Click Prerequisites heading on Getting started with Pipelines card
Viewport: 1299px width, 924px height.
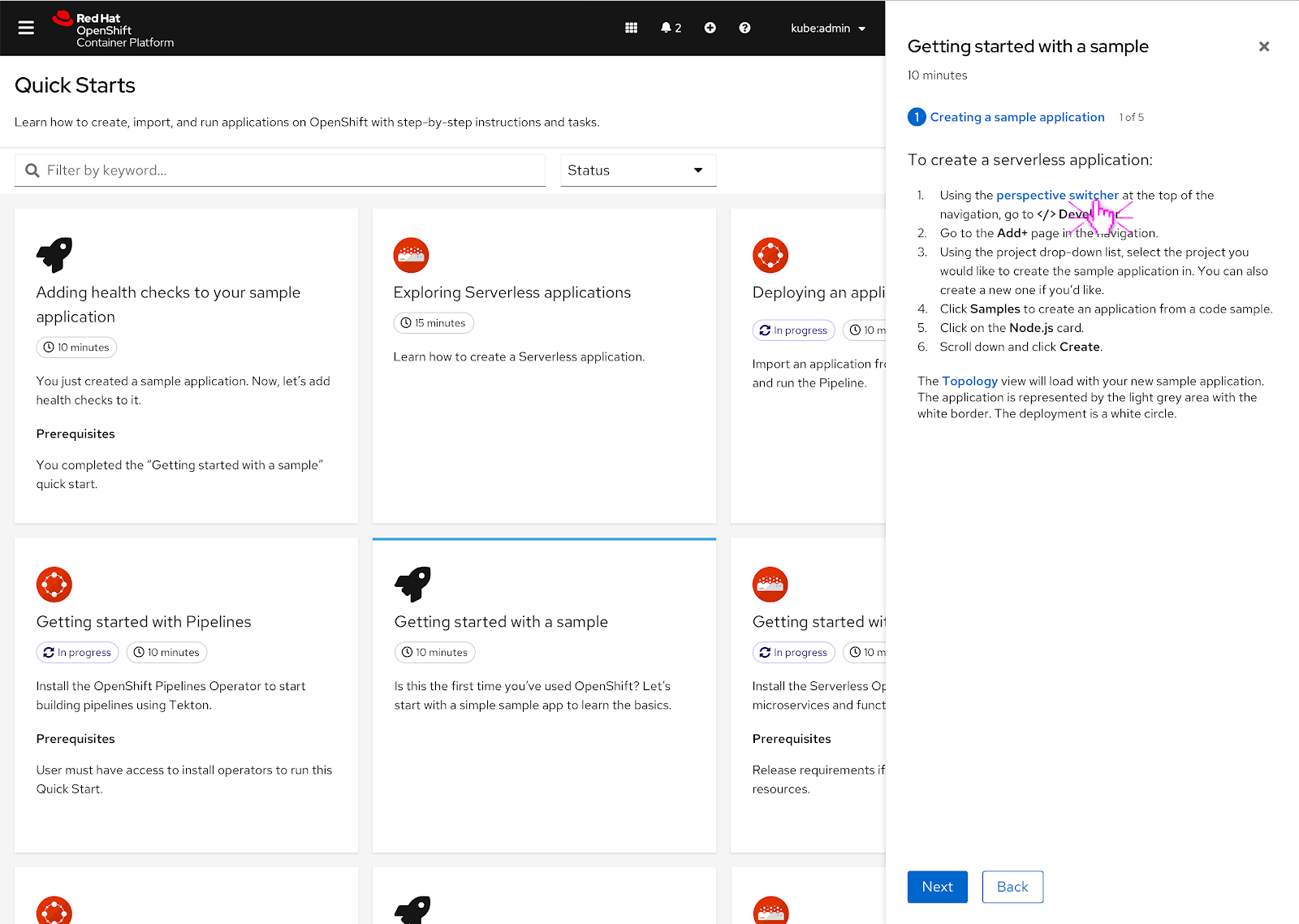coord(76,739)
